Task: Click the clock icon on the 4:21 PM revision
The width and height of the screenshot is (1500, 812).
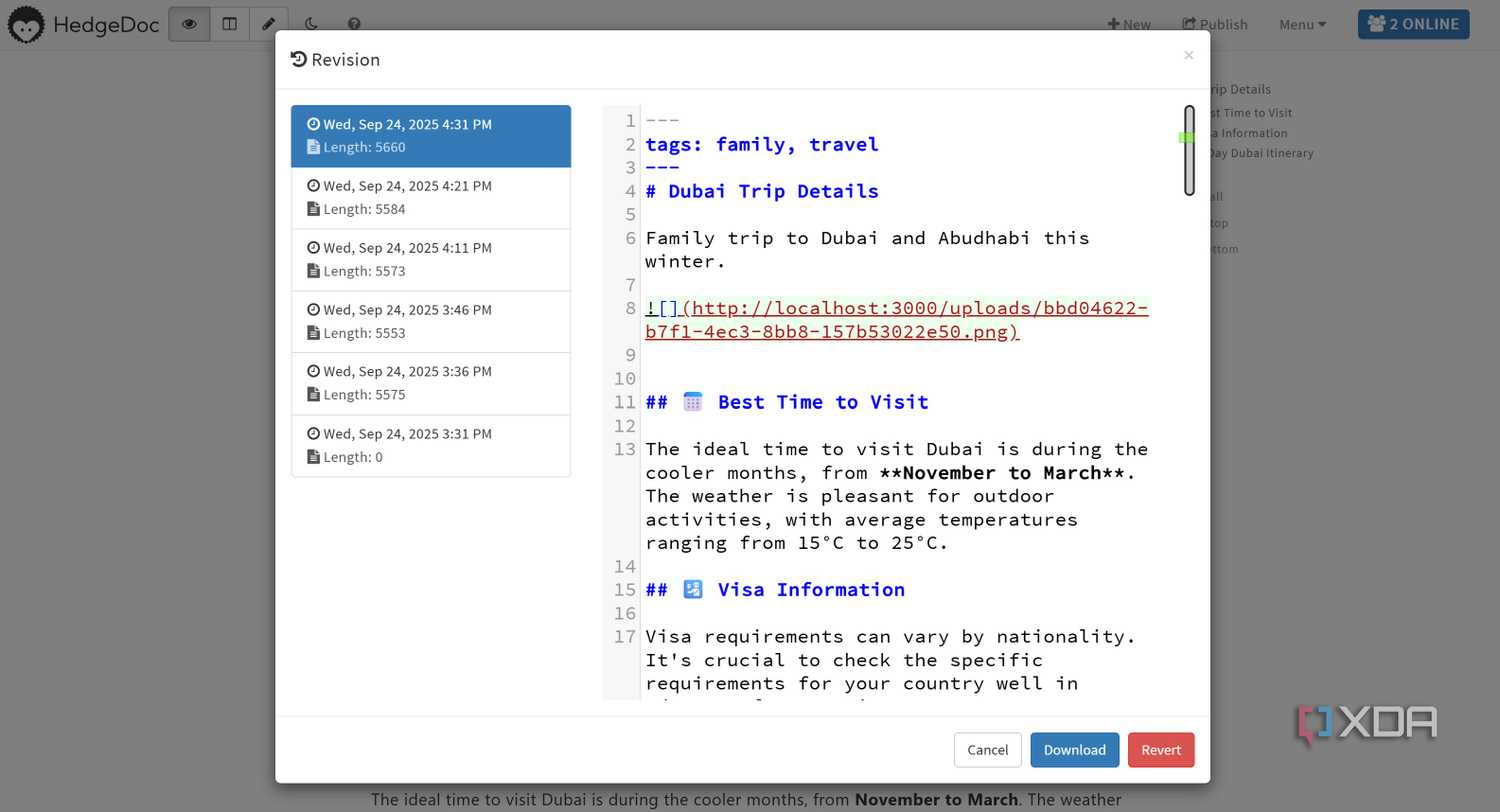Action: click(x=313, y=186)
